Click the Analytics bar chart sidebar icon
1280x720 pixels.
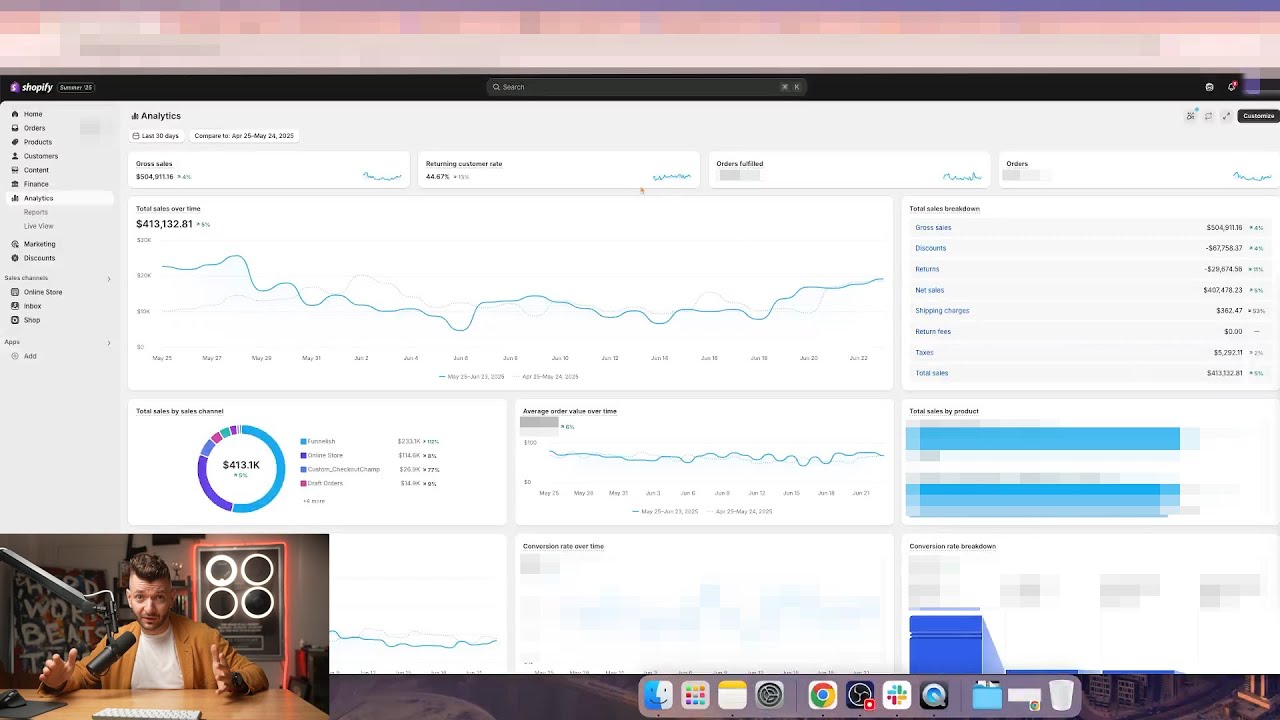click(x=15, y=198)
